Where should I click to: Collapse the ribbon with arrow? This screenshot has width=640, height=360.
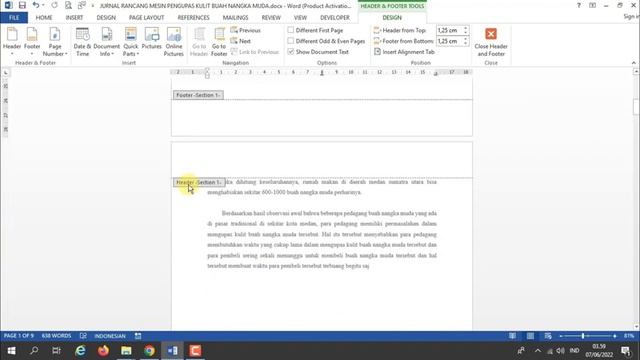point(633,62)
